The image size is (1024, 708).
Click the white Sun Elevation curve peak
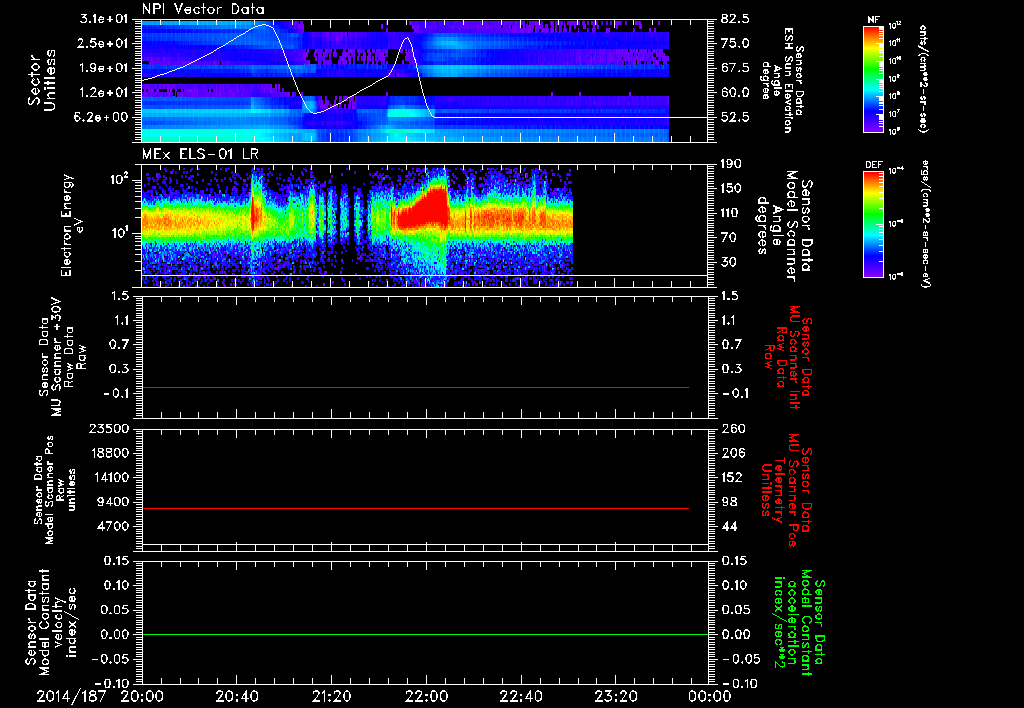(x=266, y=25)
